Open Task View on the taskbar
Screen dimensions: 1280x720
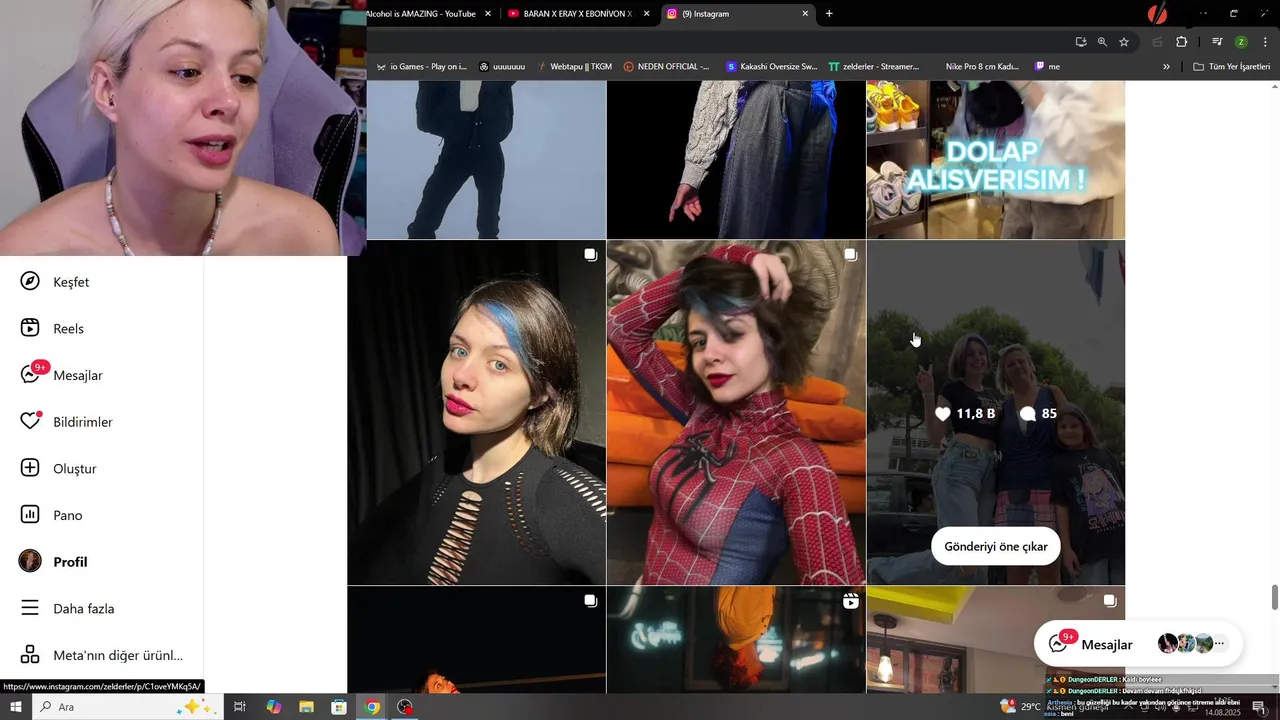[x=240, y=707]
